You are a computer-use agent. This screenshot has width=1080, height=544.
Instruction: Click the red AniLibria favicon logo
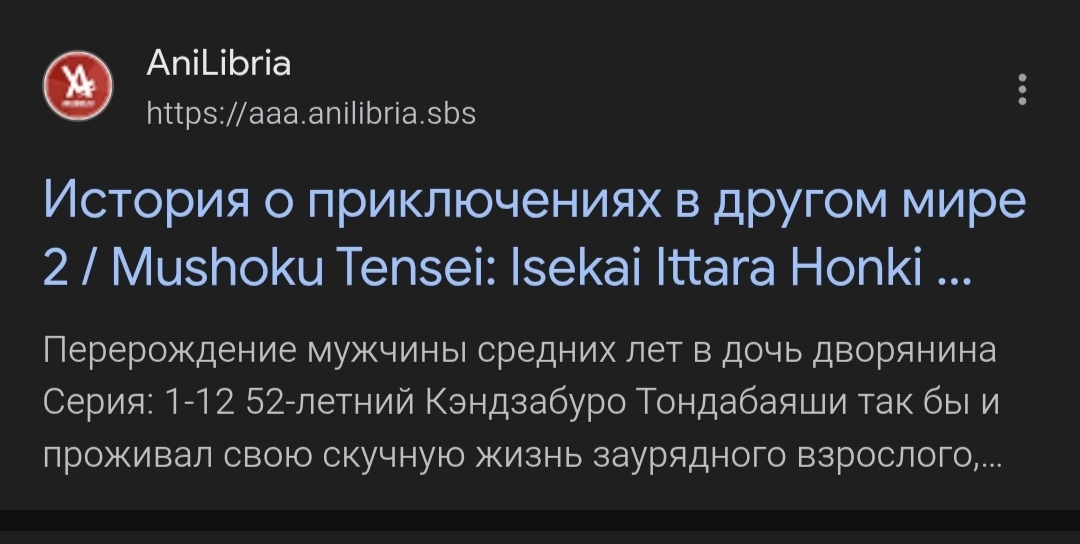(77, 87)
